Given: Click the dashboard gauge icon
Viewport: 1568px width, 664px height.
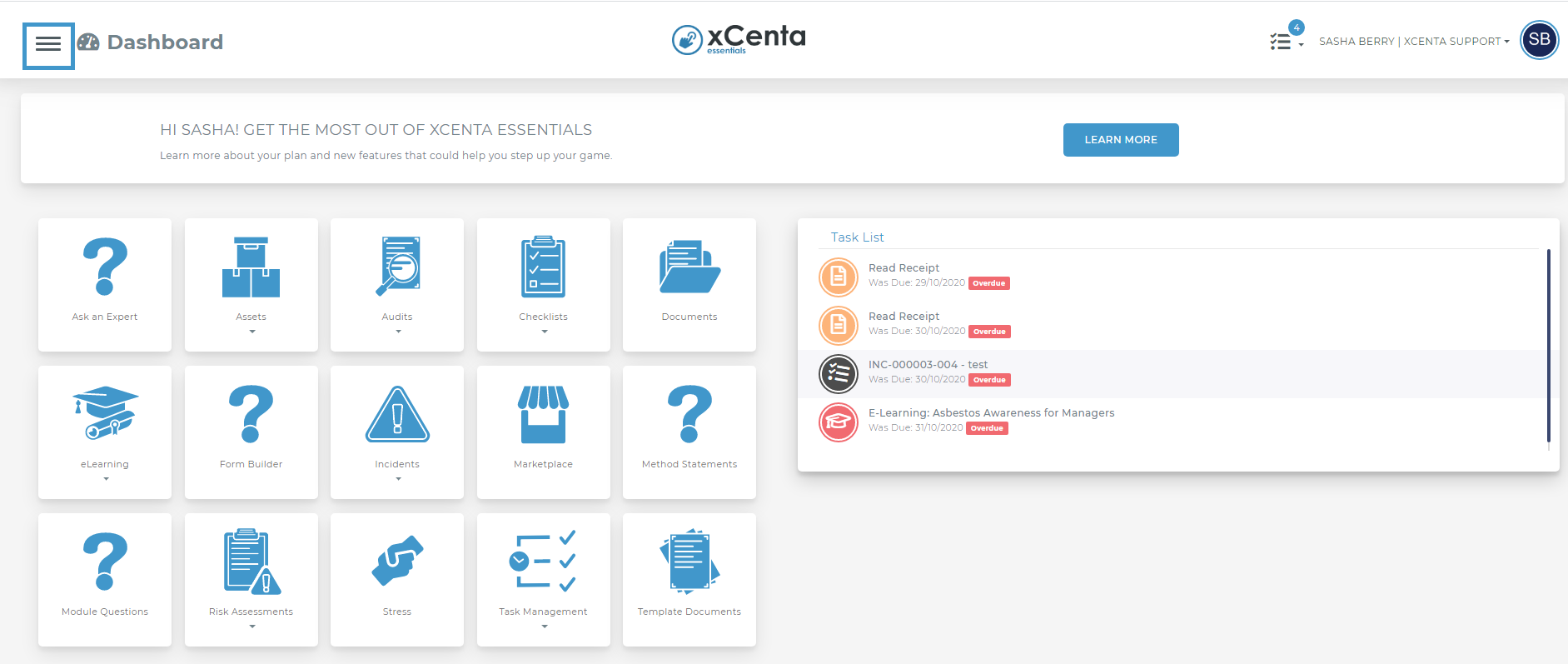Looking at the screenshot, I should (88, 42).
